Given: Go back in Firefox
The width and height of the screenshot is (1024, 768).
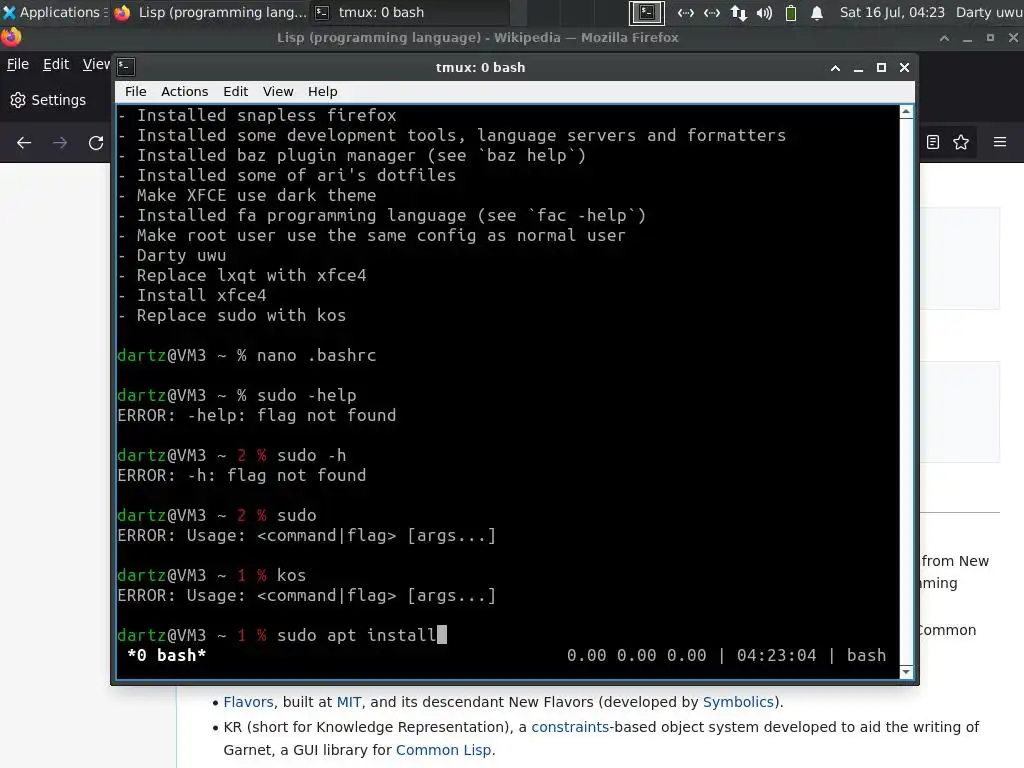Looking at the screenshot, I should pos(24,142).
